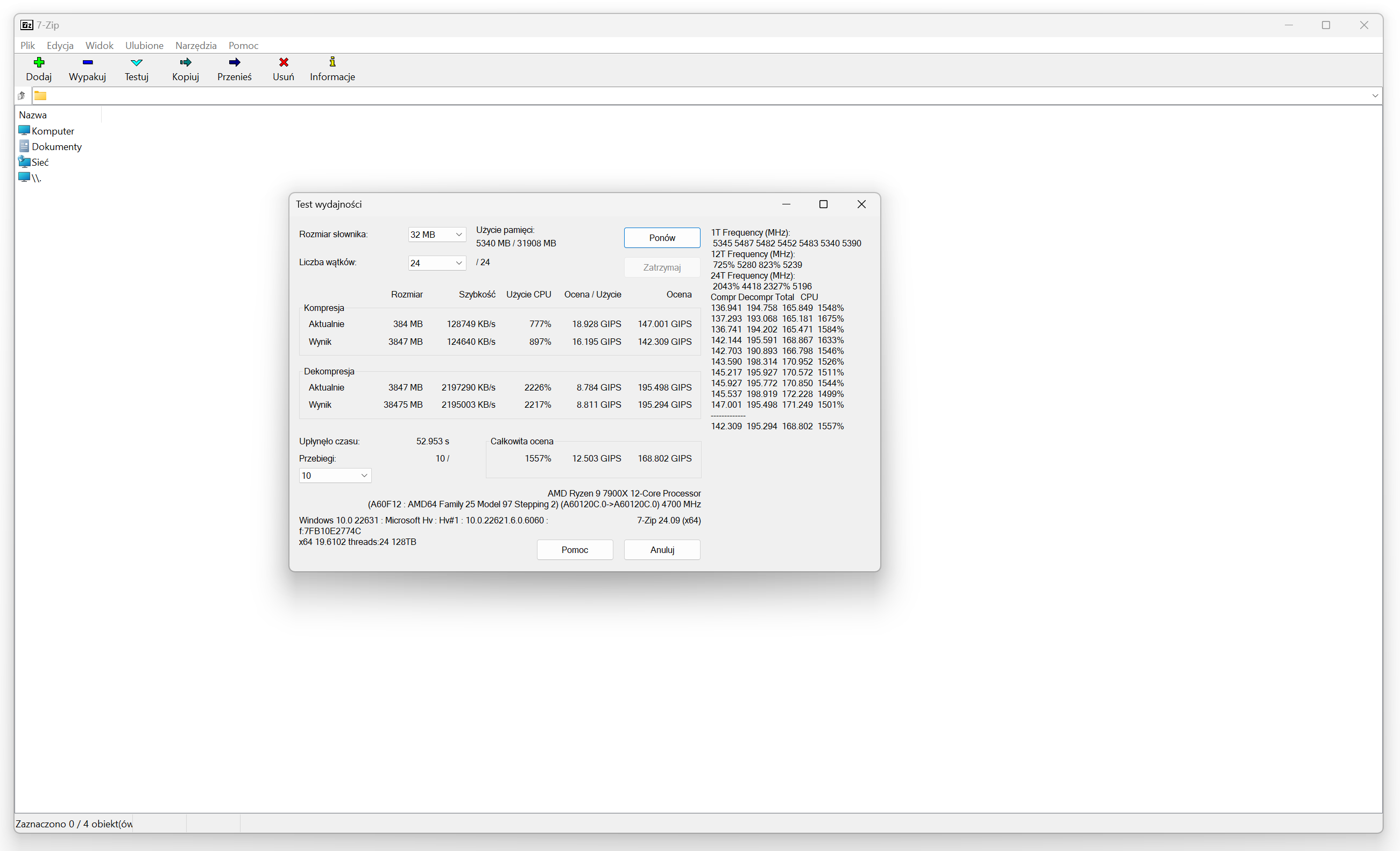Click the Informacje (Info) toolbar icon
Image resolution: width=1400 pixels, height=851 pixels.
coord(333,62)
